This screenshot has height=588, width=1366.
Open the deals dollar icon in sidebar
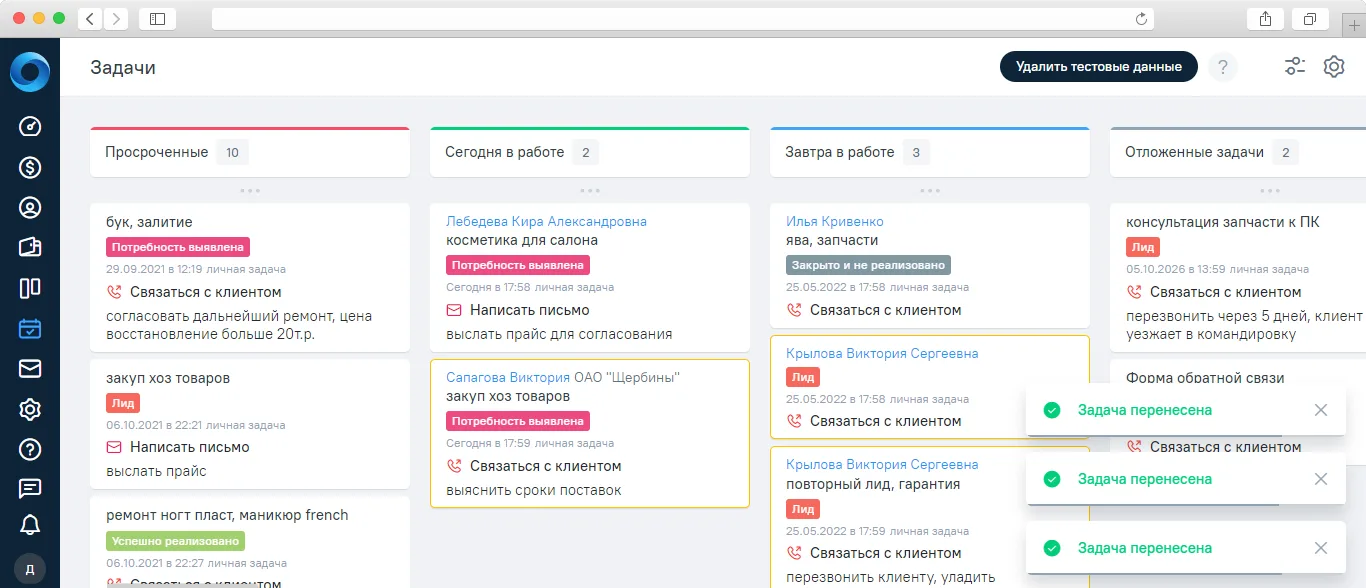point(30,167)
